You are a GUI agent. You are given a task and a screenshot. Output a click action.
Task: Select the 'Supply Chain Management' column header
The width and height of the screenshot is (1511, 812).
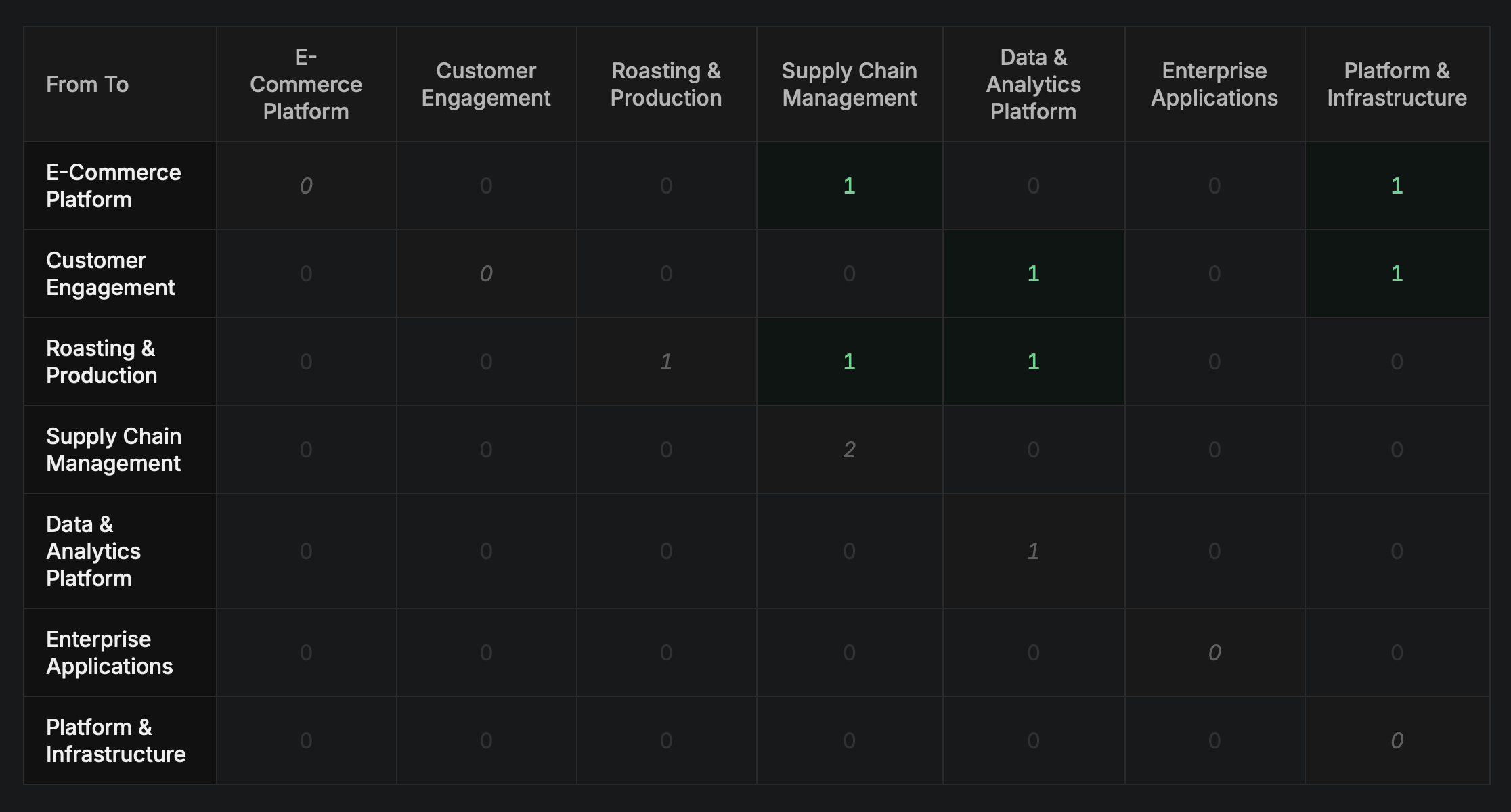[849, 85]
